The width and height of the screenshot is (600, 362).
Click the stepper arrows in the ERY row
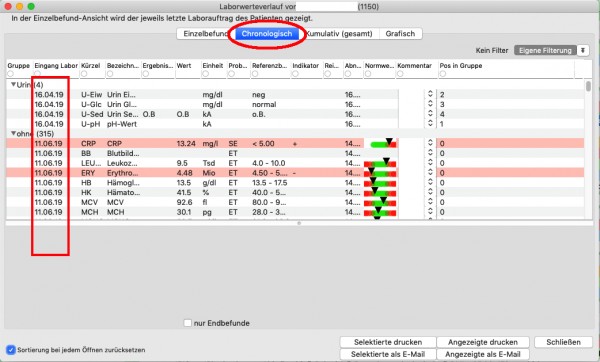click(x=430, y=173)
